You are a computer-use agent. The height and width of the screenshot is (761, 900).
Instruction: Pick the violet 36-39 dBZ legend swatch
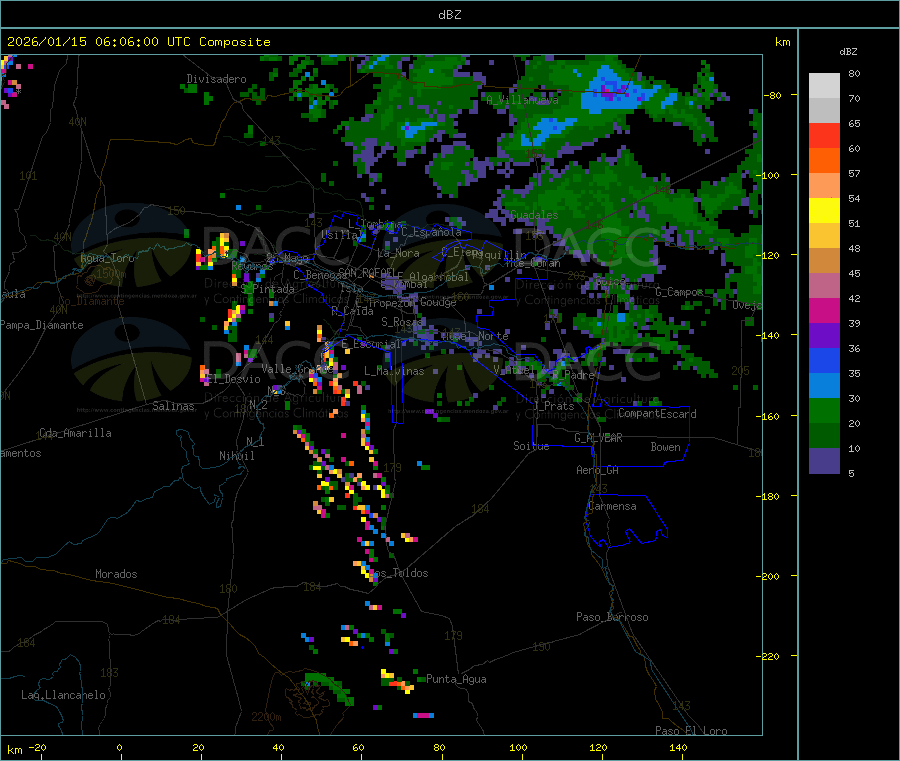coord(824,336)
